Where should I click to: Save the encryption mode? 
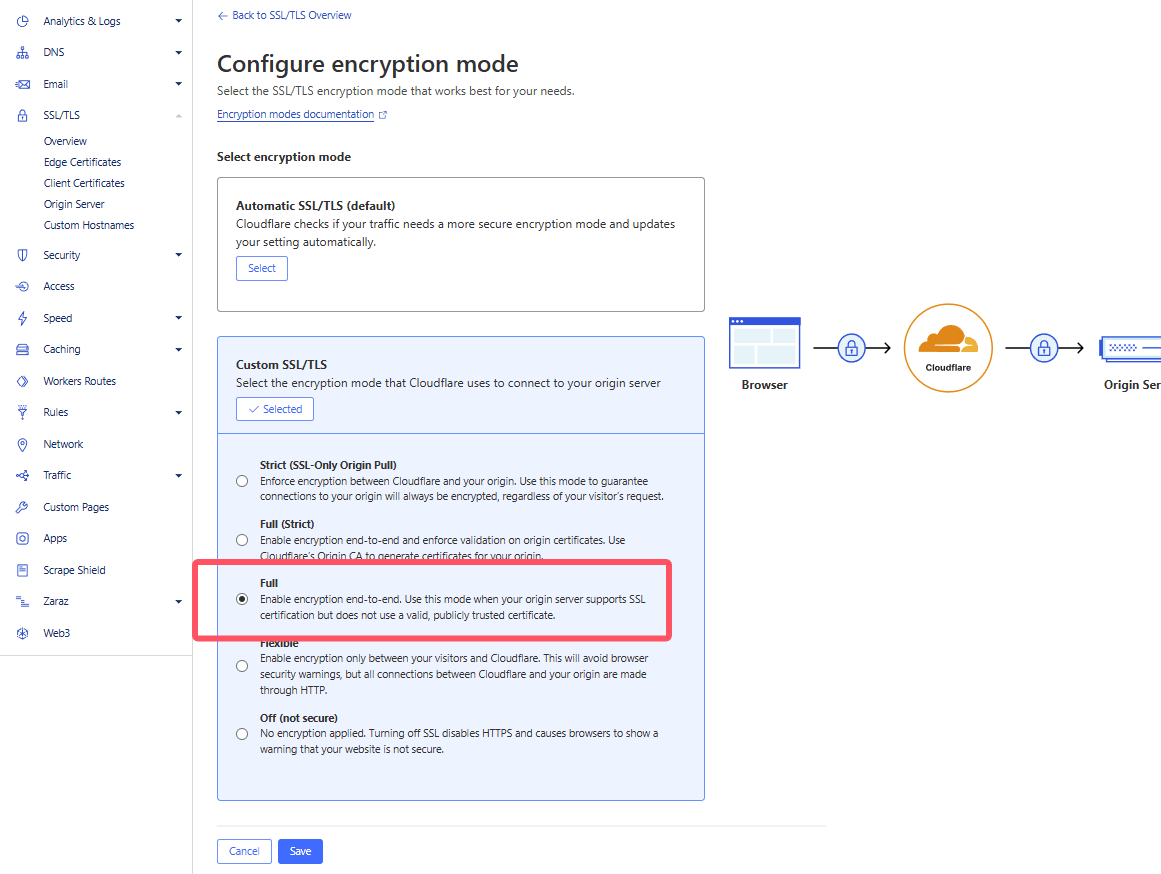coord(300,851)
